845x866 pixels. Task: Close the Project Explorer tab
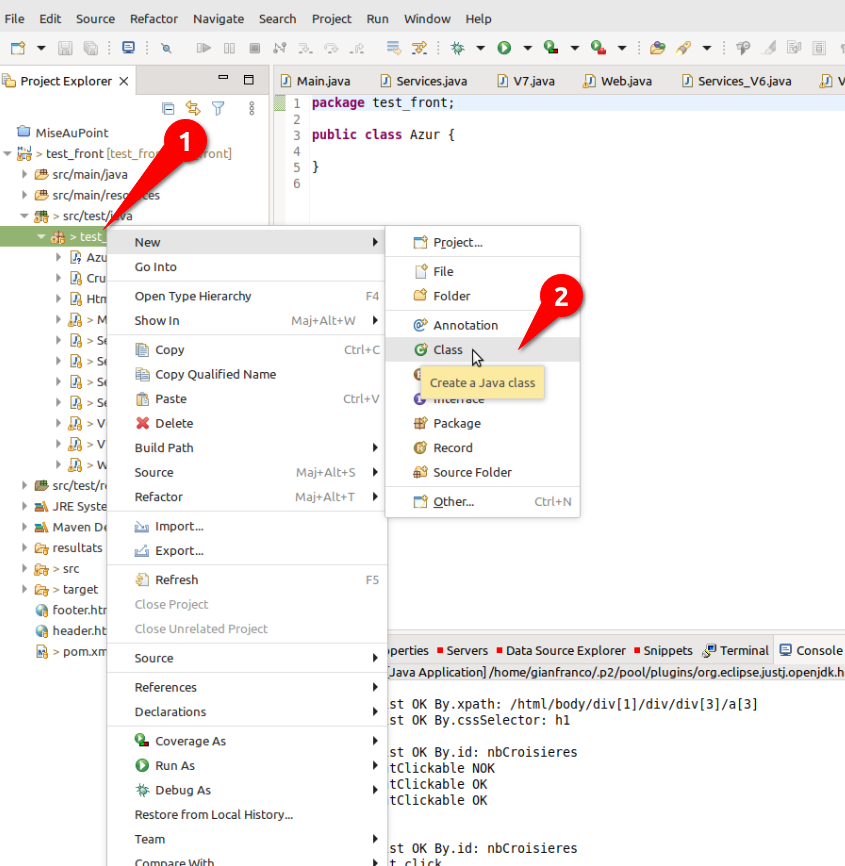pos(123,81)
